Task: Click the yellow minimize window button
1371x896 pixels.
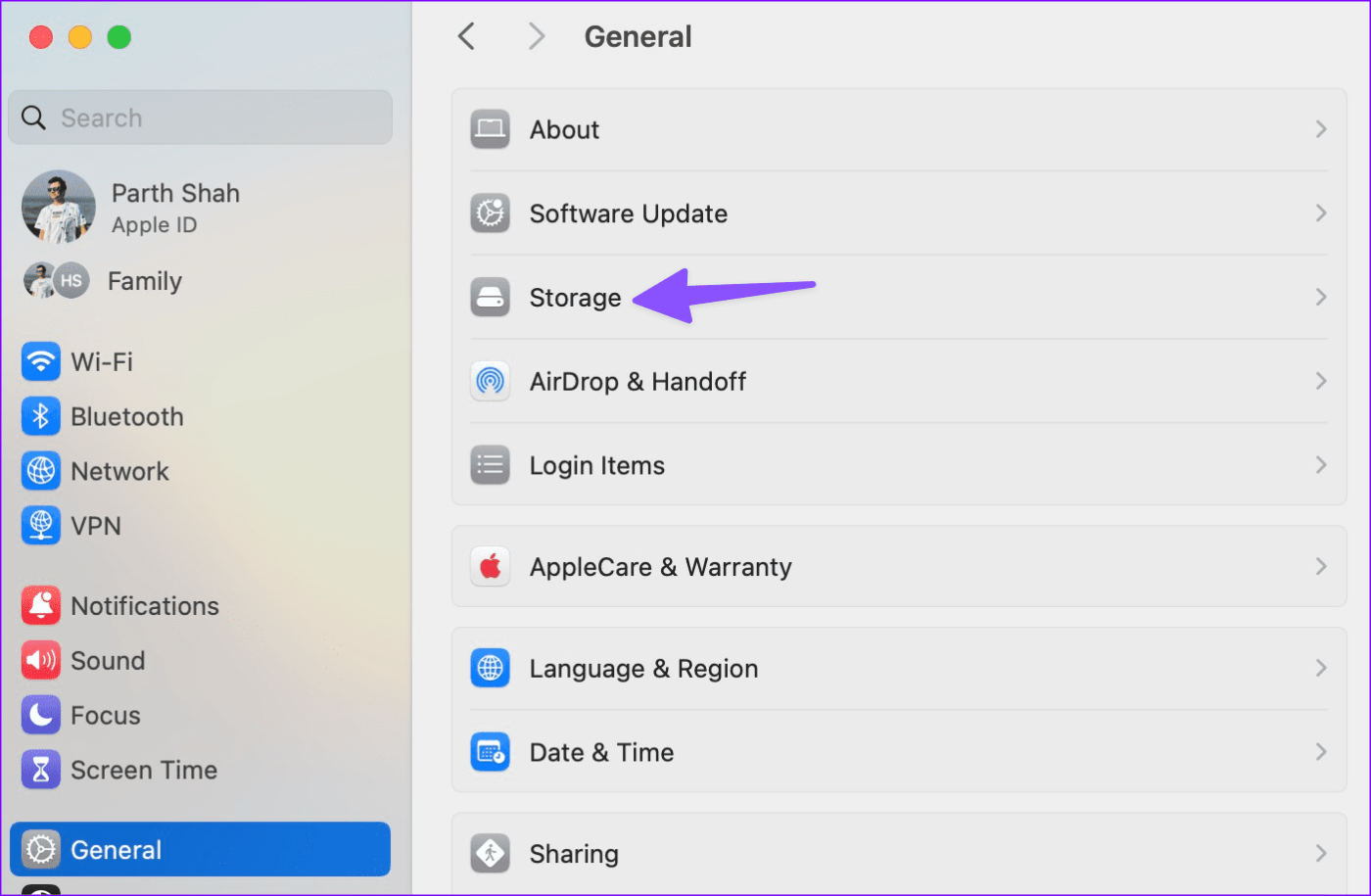Action: (x=80, y=37)
